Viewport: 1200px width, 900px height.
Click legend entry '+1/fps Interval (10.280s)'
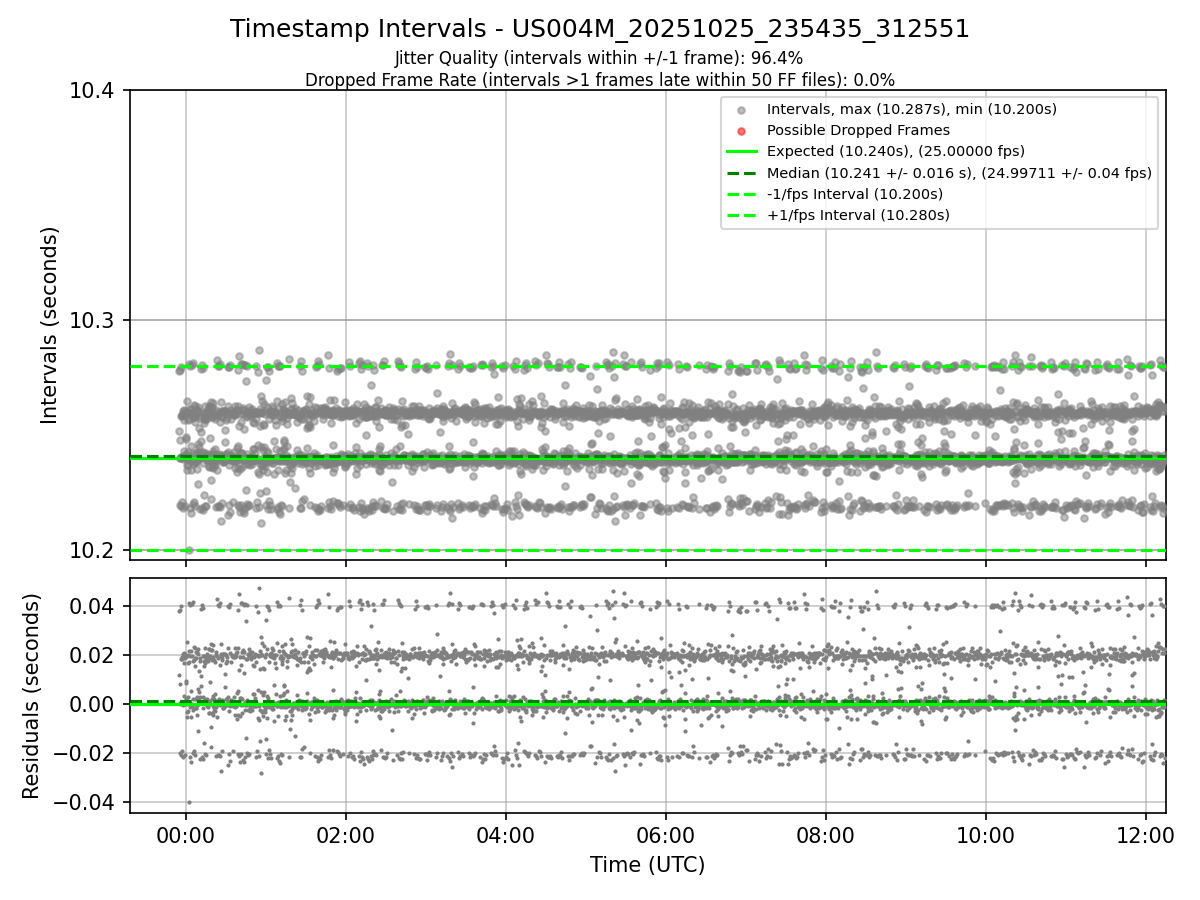pos(858,215)
